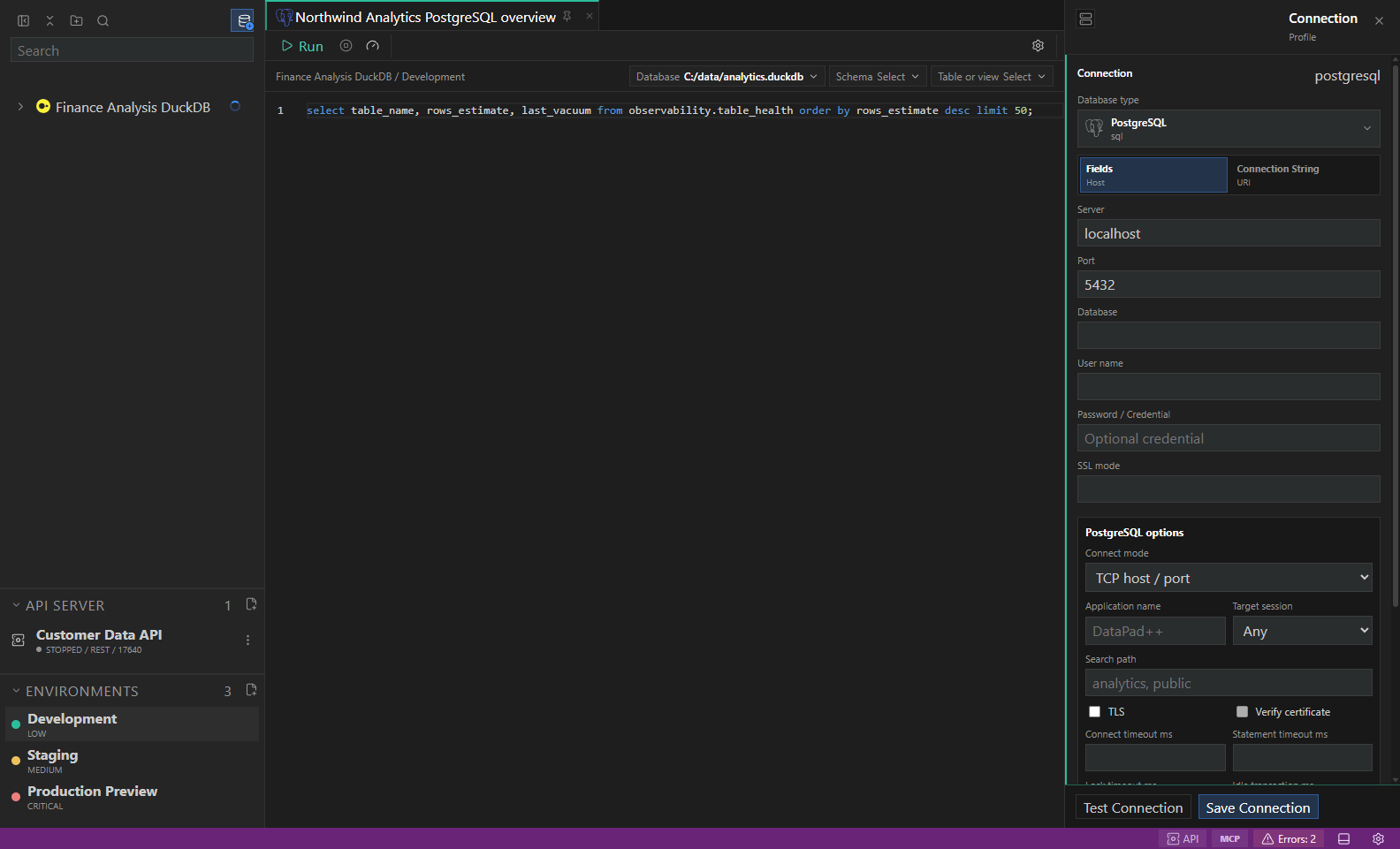Click Save Connection button
The height and width of the screenshot is (849, 1400).
pyautogui.click(x=1258, y=807)
